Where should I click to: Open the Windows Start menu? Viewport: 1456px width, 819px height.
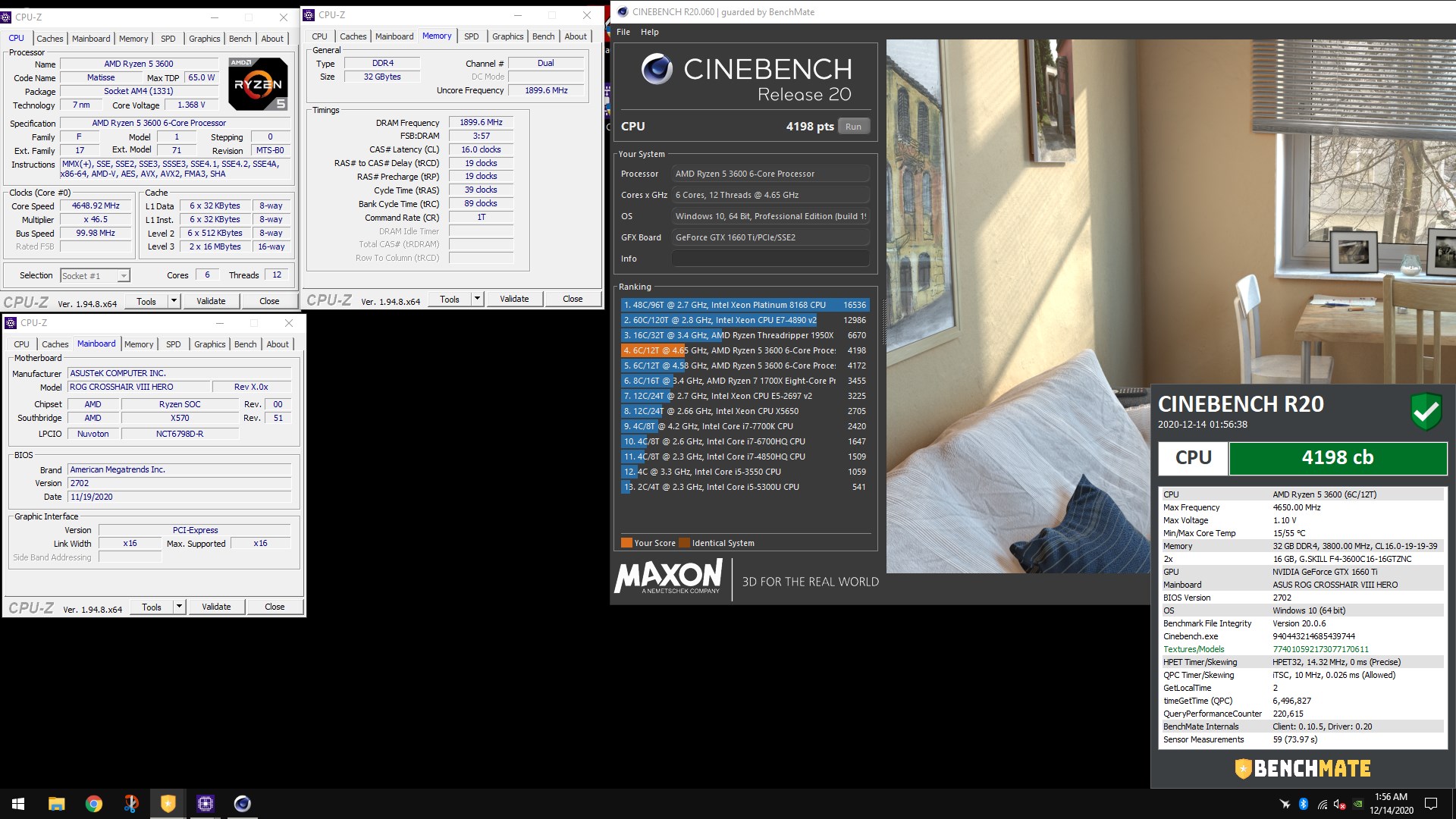[x=18, y=804]
